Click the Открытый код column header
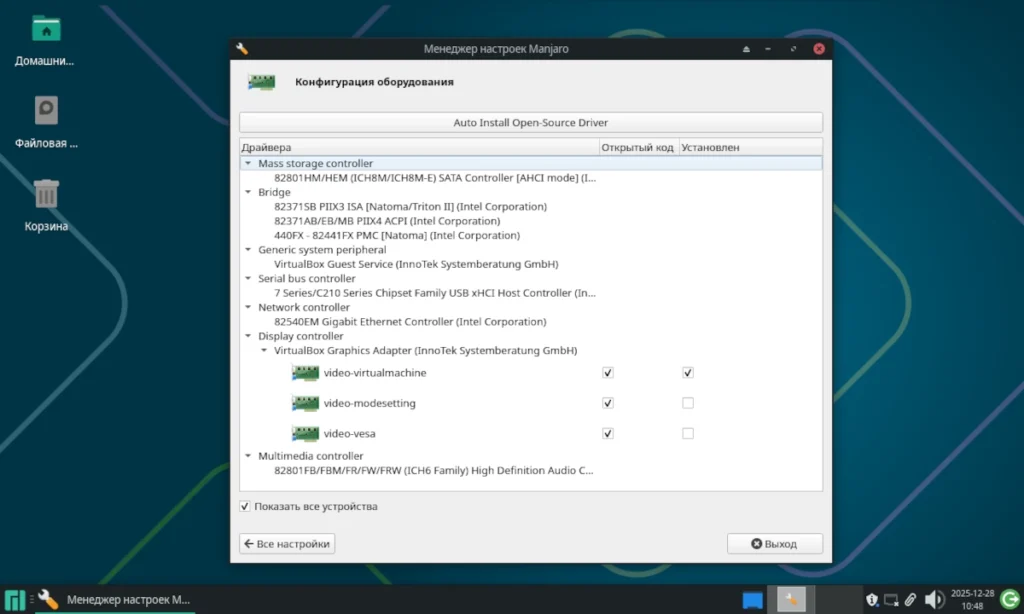Screen dimensions: 1024x614 [x=639, y=148]
